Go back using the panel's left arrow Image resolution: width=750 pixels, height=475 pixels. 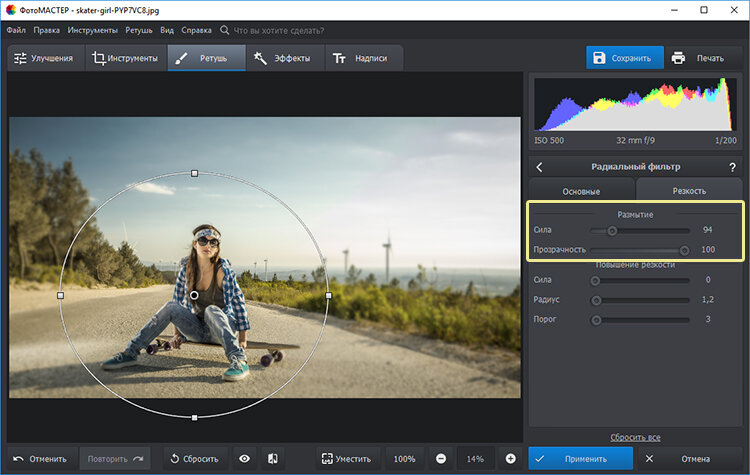click(x=540, y=167)
